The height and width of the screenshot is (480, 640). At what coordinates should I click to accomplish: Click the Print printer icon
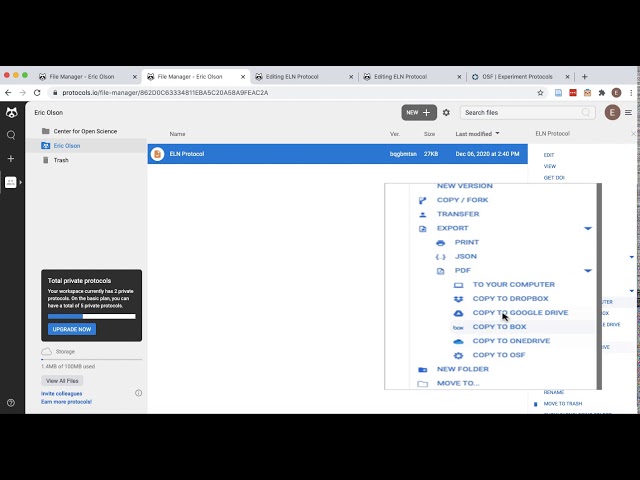coord(440,243)
